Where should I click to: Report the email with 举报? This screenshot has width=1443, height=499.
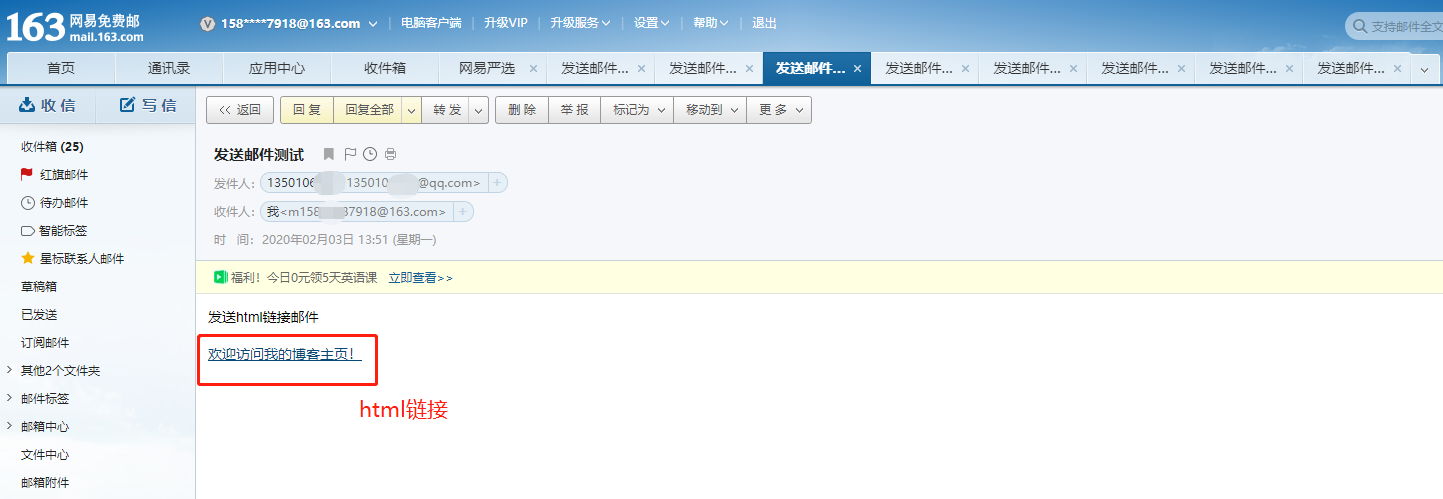click(x=574, y=110)
